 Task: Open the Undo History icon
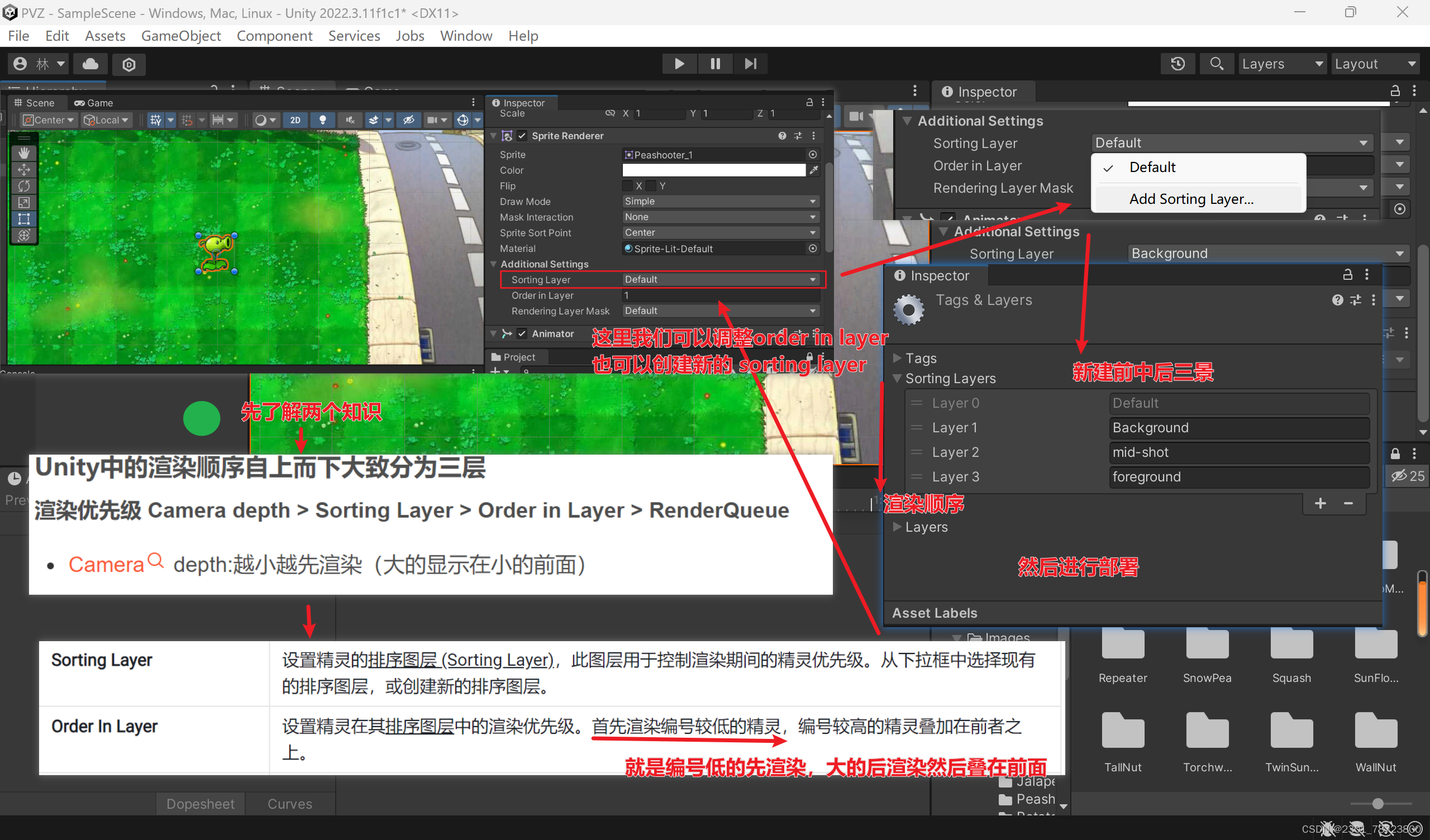(x=1178, y=64)
